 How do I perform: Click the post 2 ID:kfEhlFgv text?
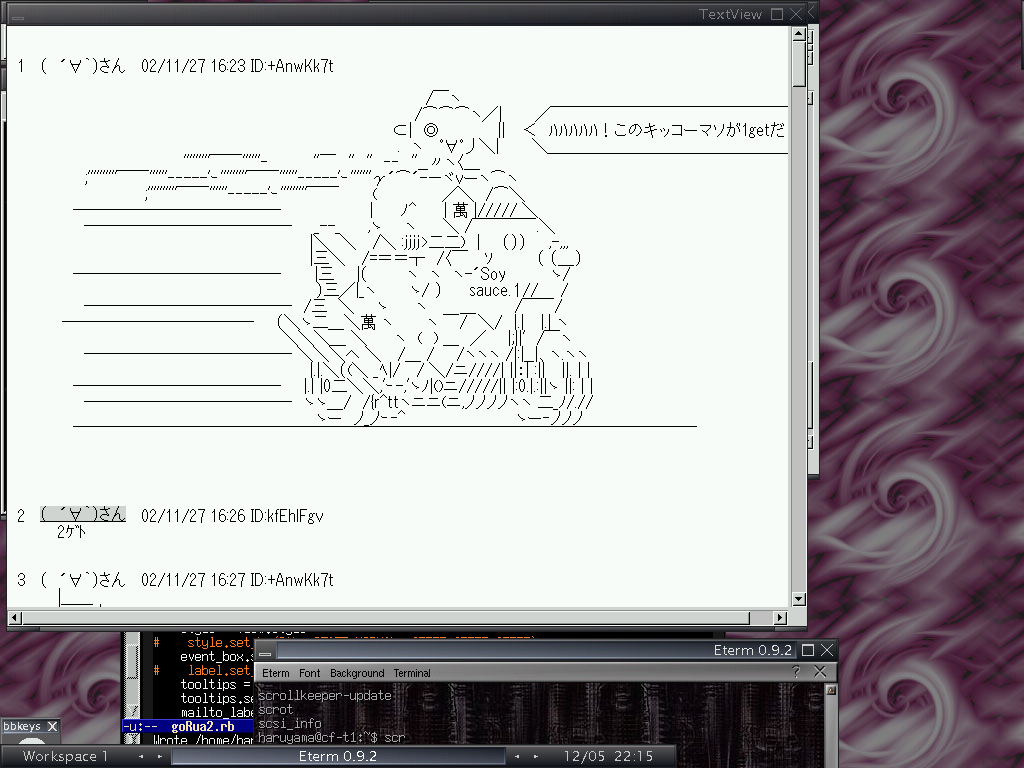(x=287, y=516)
